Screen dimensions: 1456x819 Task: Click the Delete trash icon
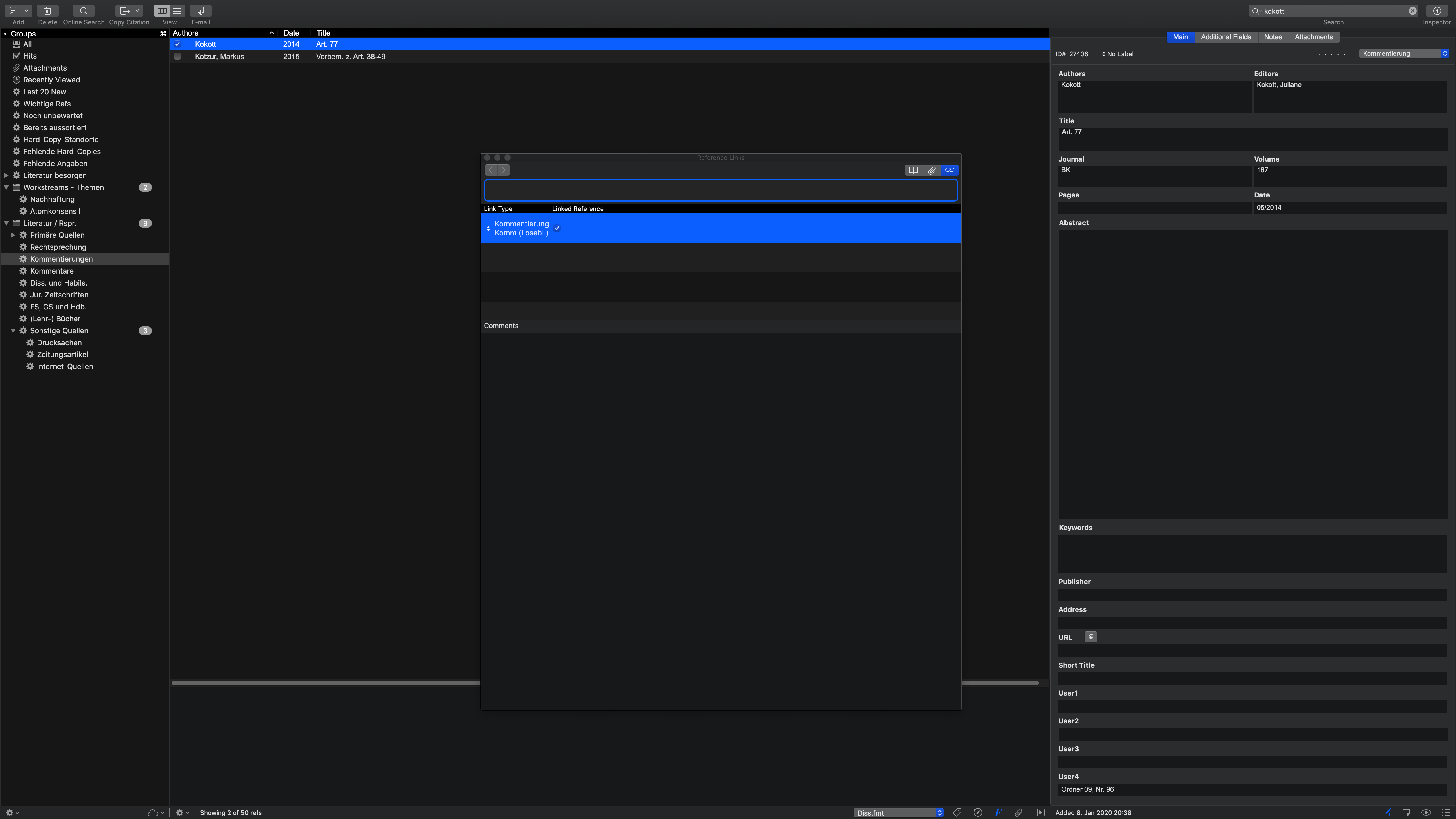[47, 11]
